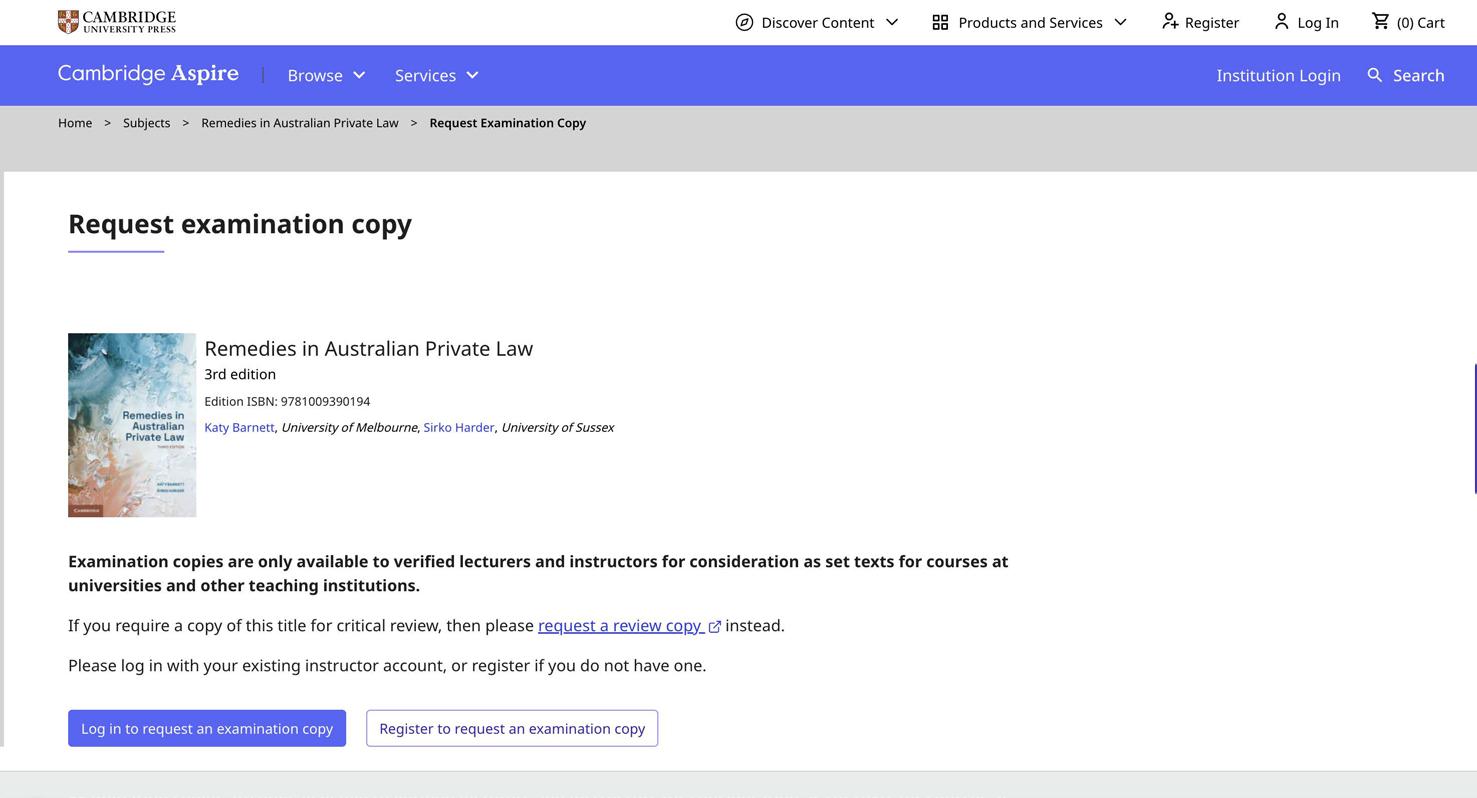Viewport: 1477px width, 798px height.
Task: Click the Remedies in Australian Private Law cover
Action: pyautogui.click(x=132, y=425)
